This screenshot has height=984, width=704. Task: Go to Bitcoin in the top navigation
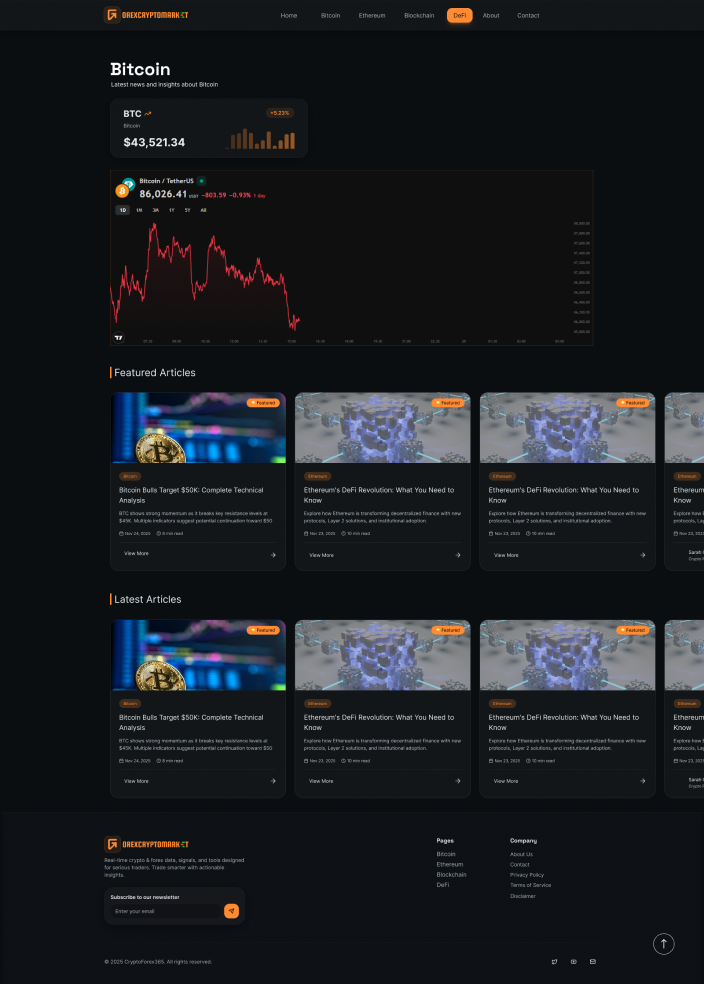[330, 16]
